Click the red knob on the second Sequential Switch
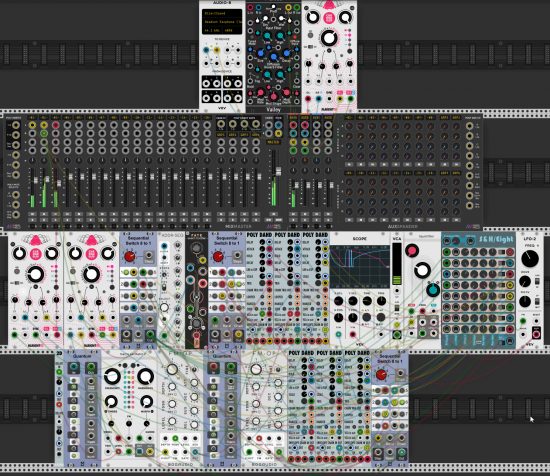550x476 pixels. [218, 256]
